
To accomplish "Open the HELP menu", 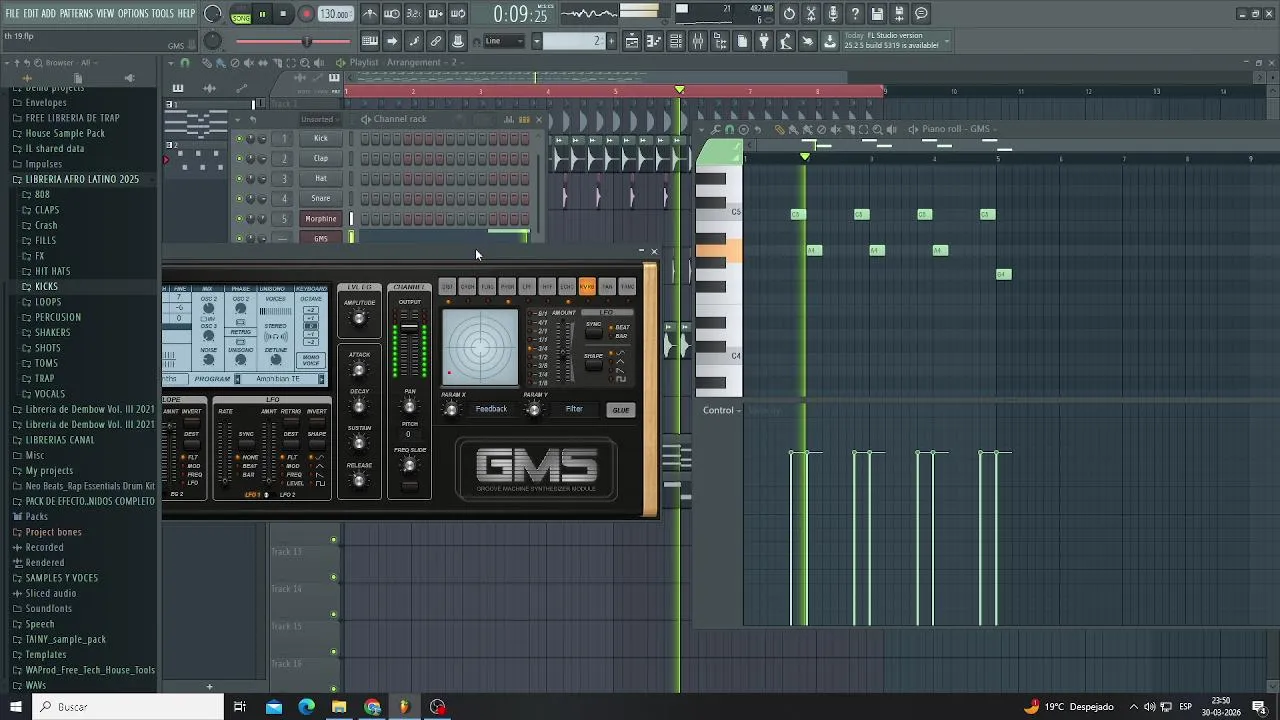I will [187, 14].
